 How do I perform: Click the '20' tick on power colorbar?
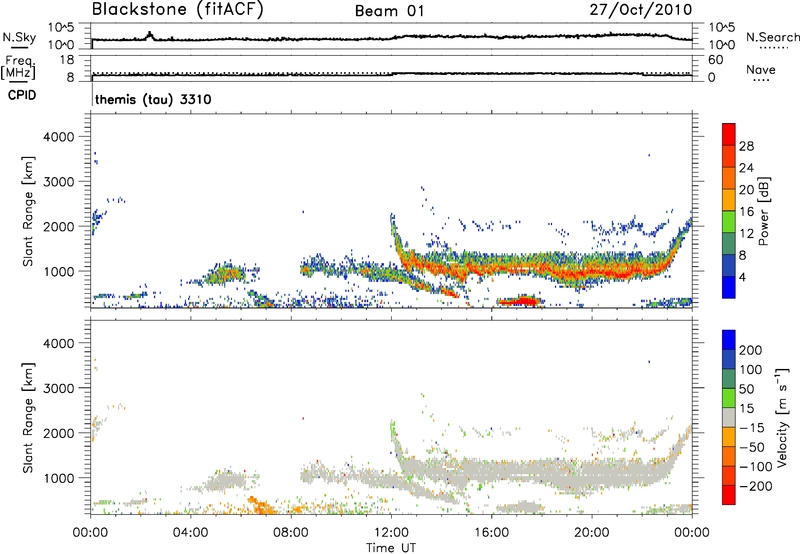746,190
